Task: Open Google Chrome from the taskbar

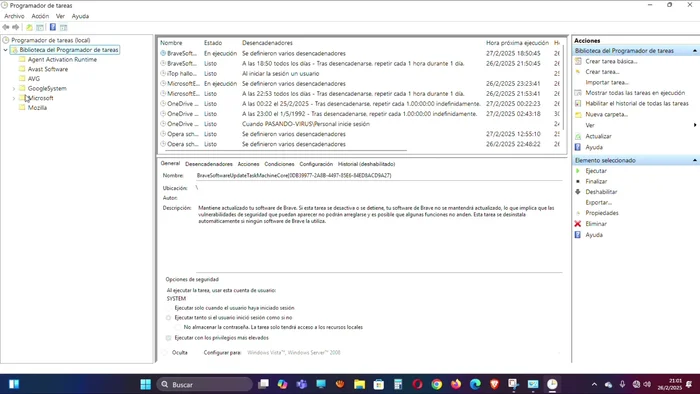Action: point(437,384)
